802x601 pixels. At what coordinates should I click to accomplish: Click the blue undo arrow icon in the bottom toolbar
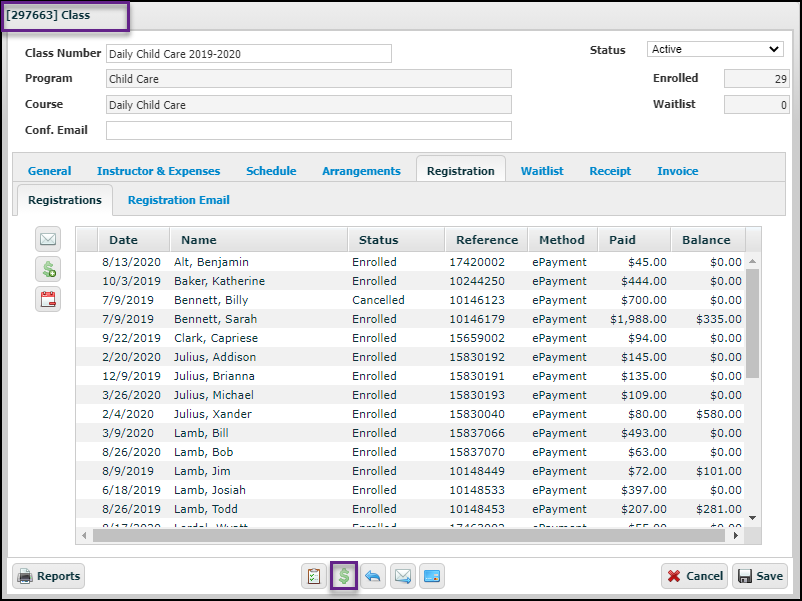pos(373,576)
